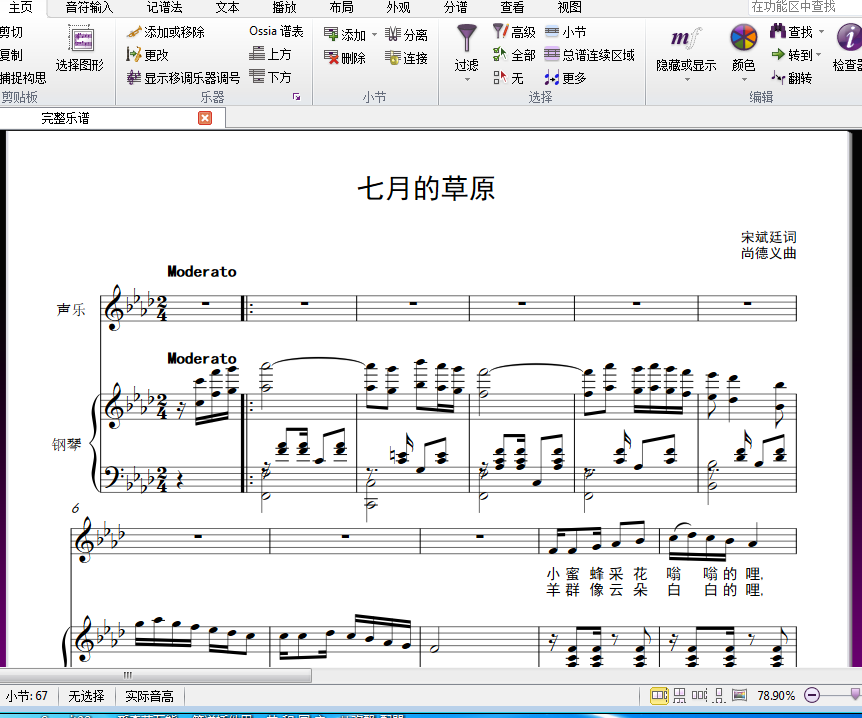862x718 pixels.
Task: Open the 播放 ribbon tab
Action: pyautogui.click(x=284, y=7)
